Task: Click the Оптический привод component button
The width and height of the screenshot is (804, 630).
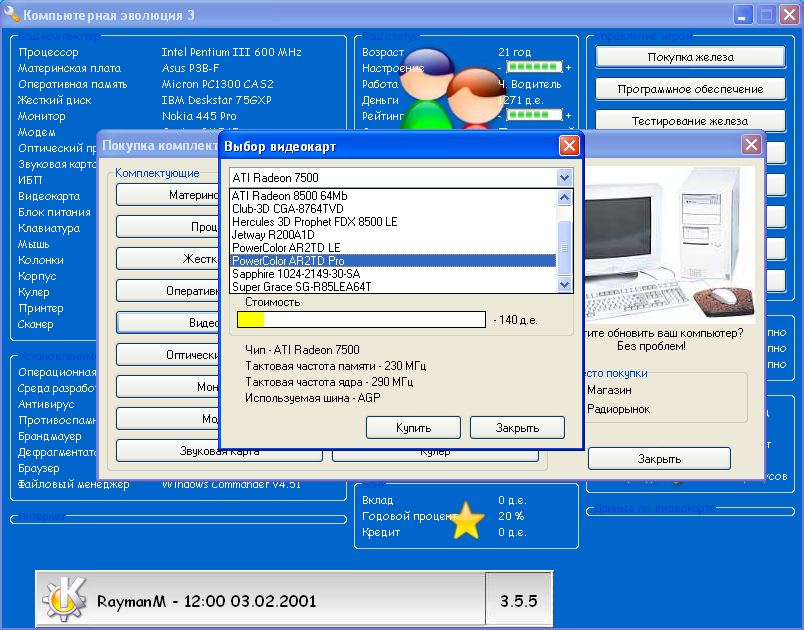Action: pos(167,355)
